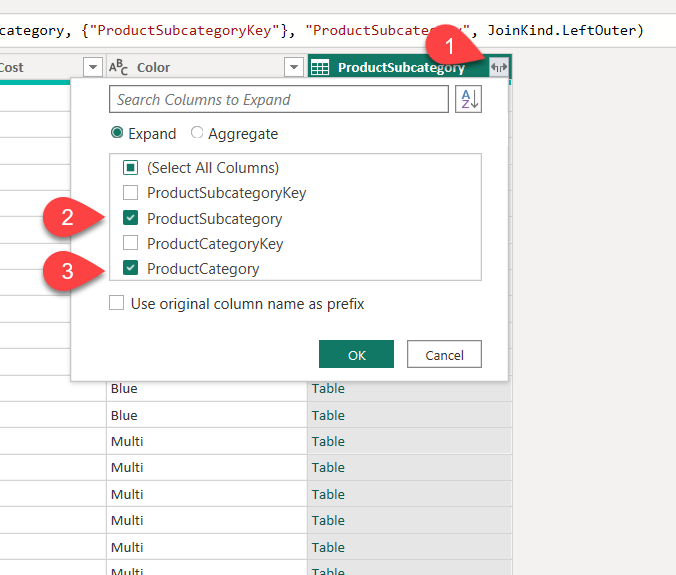Image resolution: width=676 pixels, height=575 pixels.
Task: Click the Table value beside the first Blue row
Action: pyautogui.click(x=328, y=389)
